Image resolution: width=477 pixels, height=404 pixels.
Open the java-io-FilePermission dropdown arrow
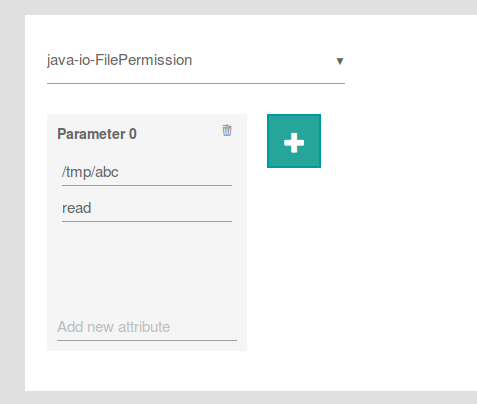340,61
